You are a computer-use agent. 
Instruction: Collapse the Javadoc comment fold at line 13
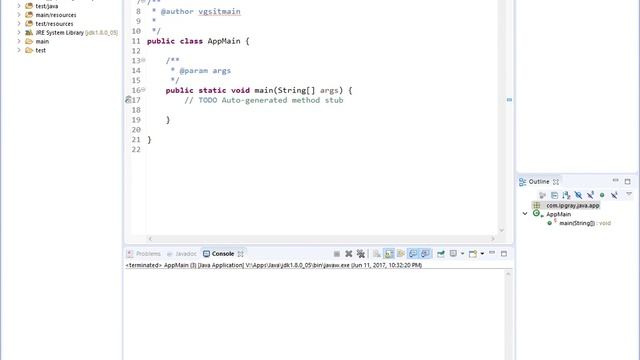(x=143, y=60)
